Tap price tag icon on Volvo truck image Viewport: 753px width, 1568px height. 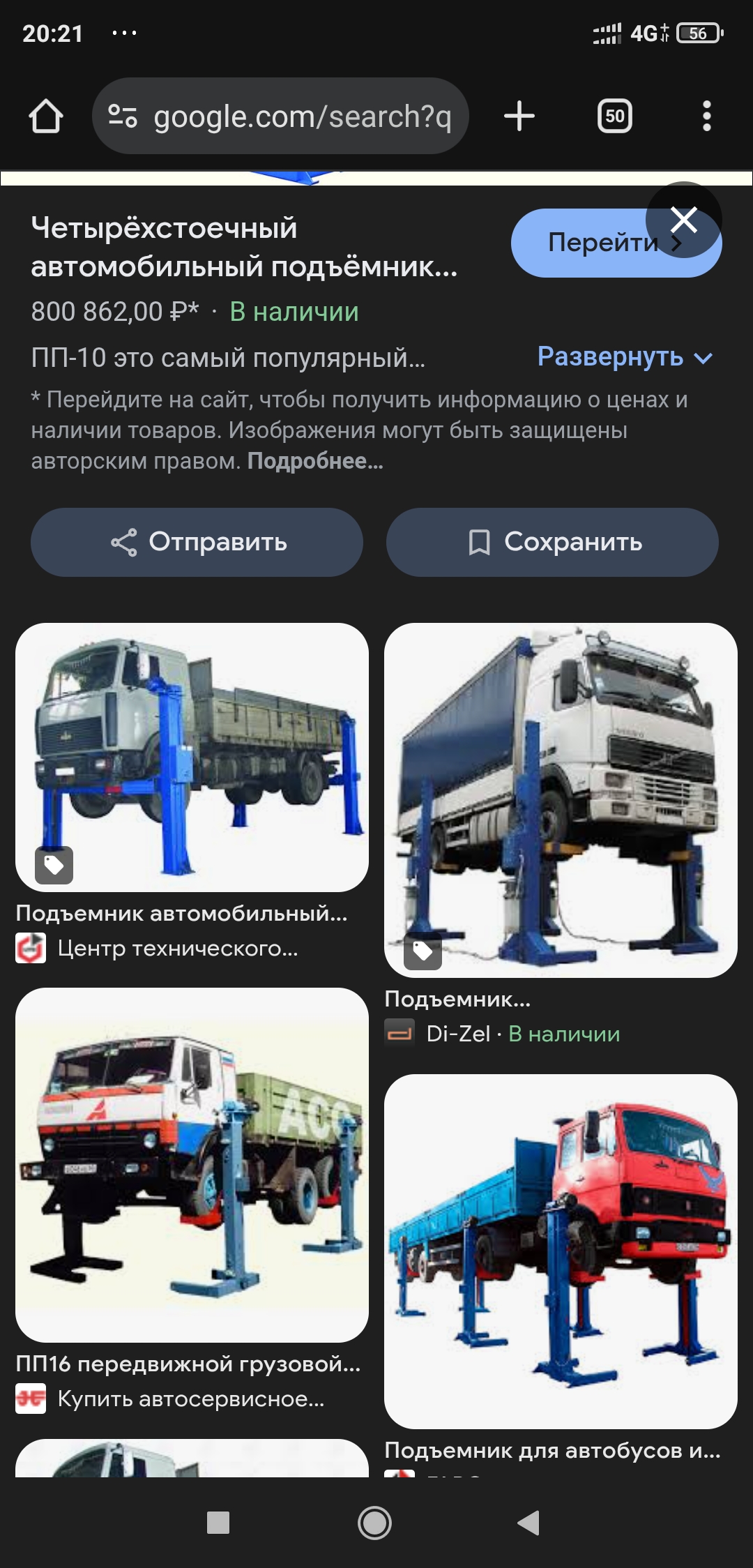tap(423, 951)
